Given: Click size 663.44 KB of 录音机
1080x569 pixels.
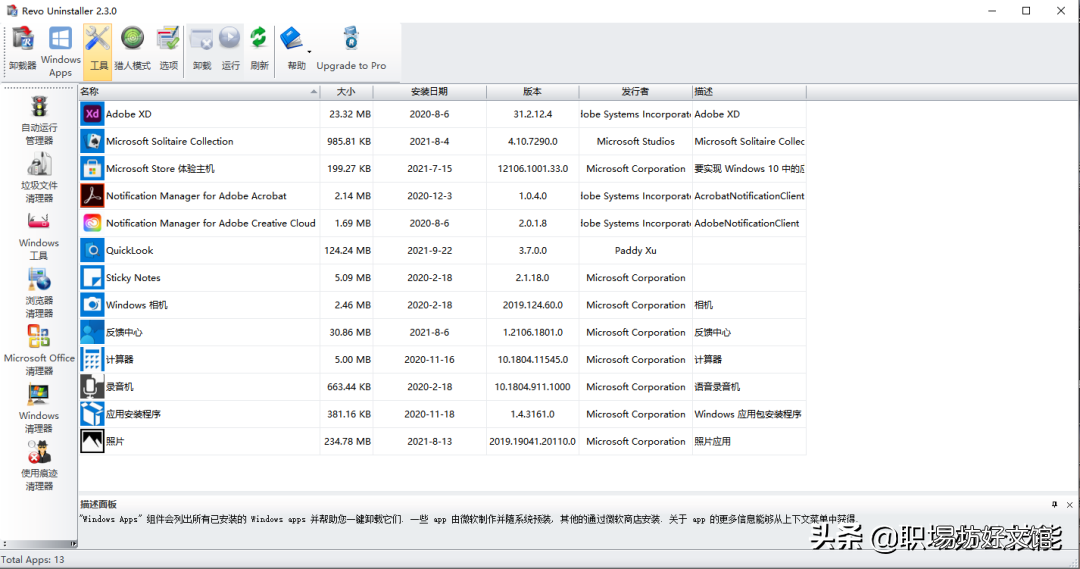Looking at the screenshot, I should pos(349,386).
